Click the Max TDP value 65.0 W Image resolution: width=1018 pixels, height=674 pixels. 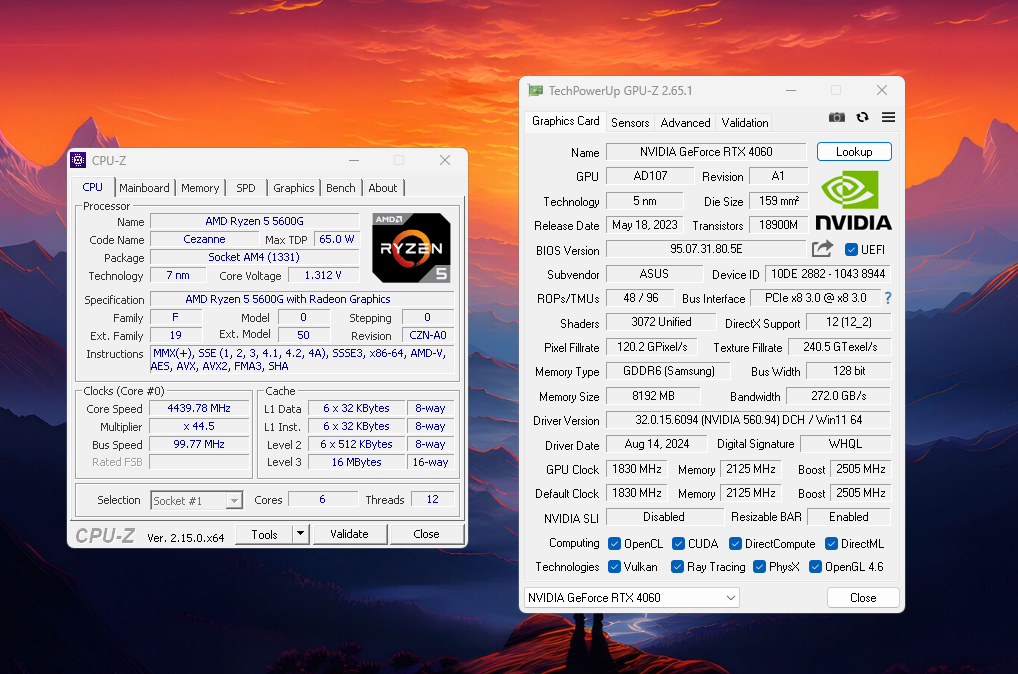(337, 239)
